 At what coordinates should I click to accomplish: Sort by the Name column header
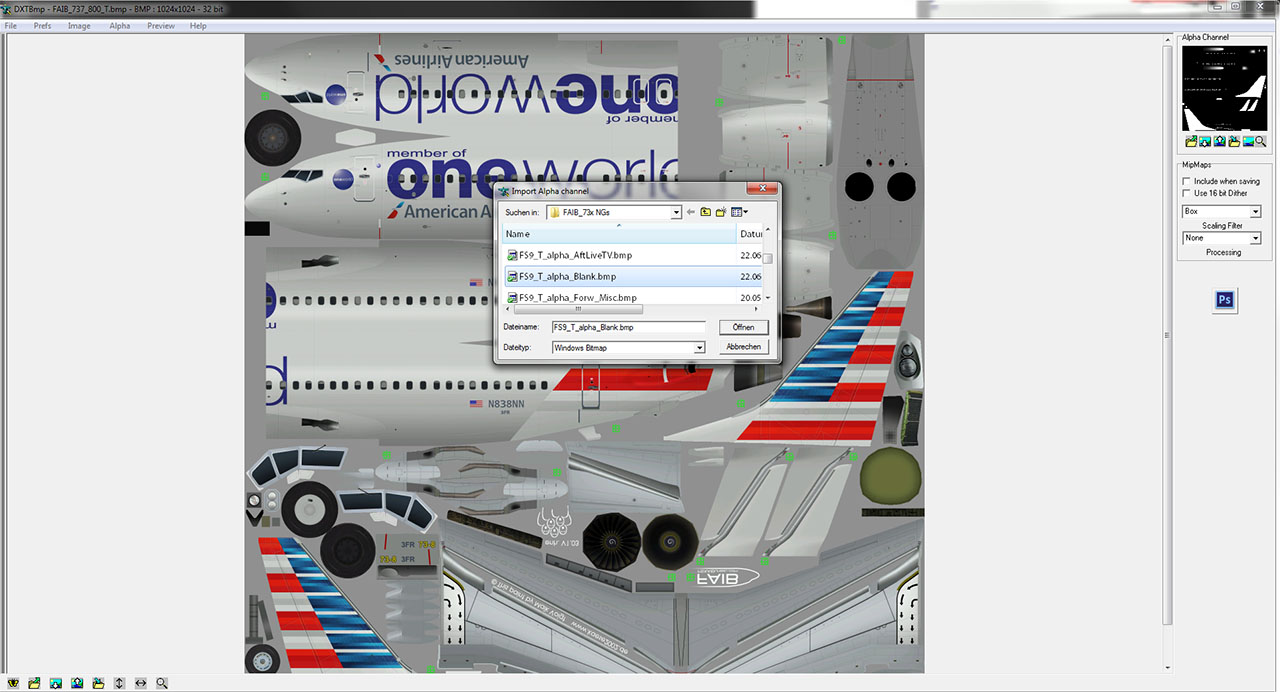tap(618, 233)
